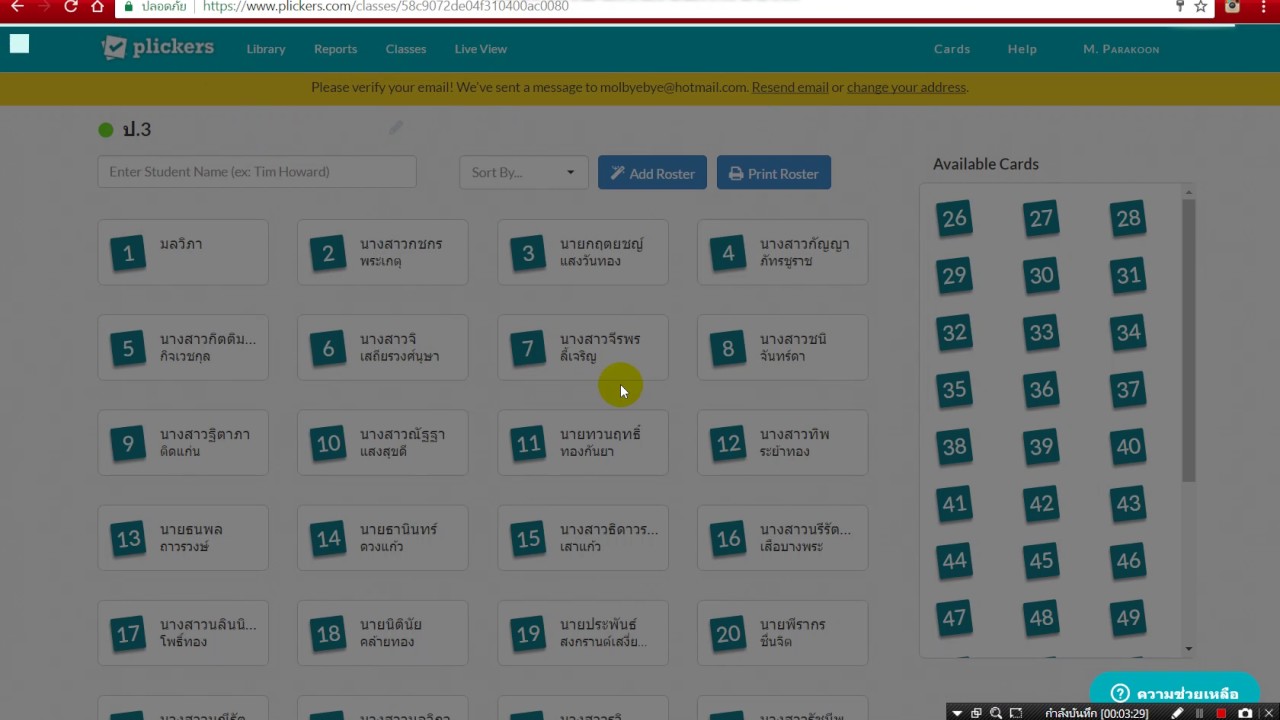The width and height of the screenshot is (1280, 720).
Task: Click the Enter Student Name field
Action: (x=257, y=171)
